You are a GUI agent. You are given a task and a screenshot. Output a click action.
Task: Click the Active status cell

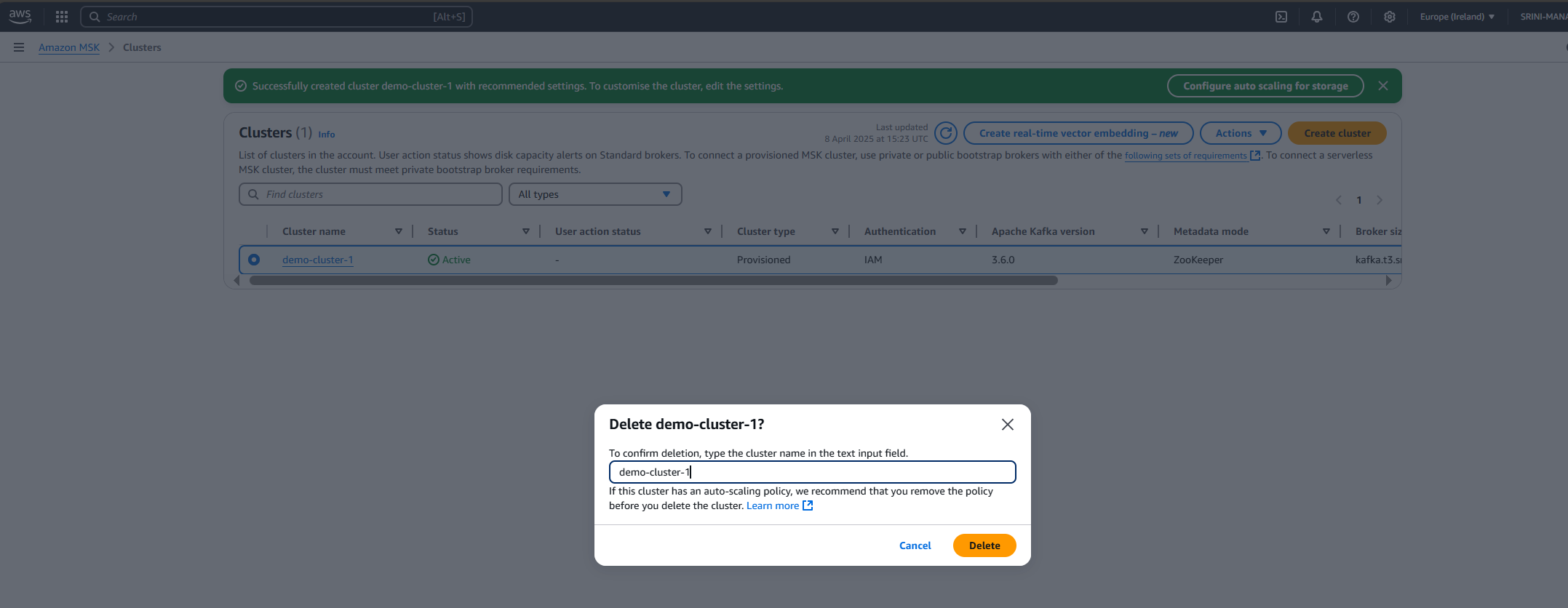[449, 260]
